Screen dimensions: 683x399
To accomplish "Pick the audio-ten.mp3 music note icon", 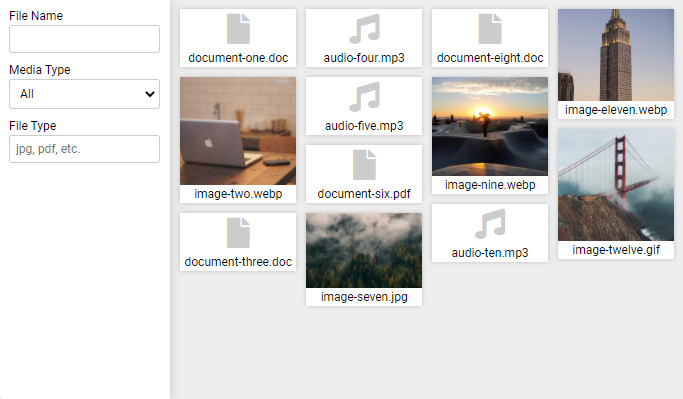I will [x=490, y=224].
